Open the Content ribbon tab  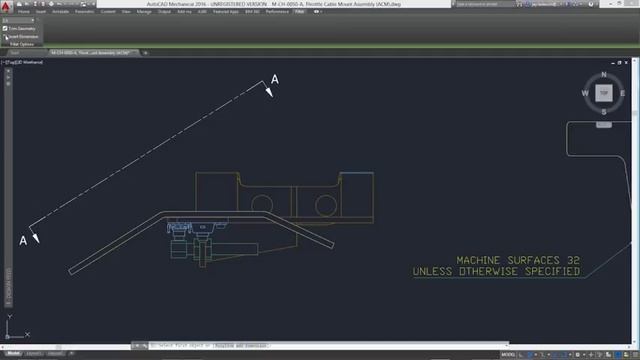coord(108,12)
